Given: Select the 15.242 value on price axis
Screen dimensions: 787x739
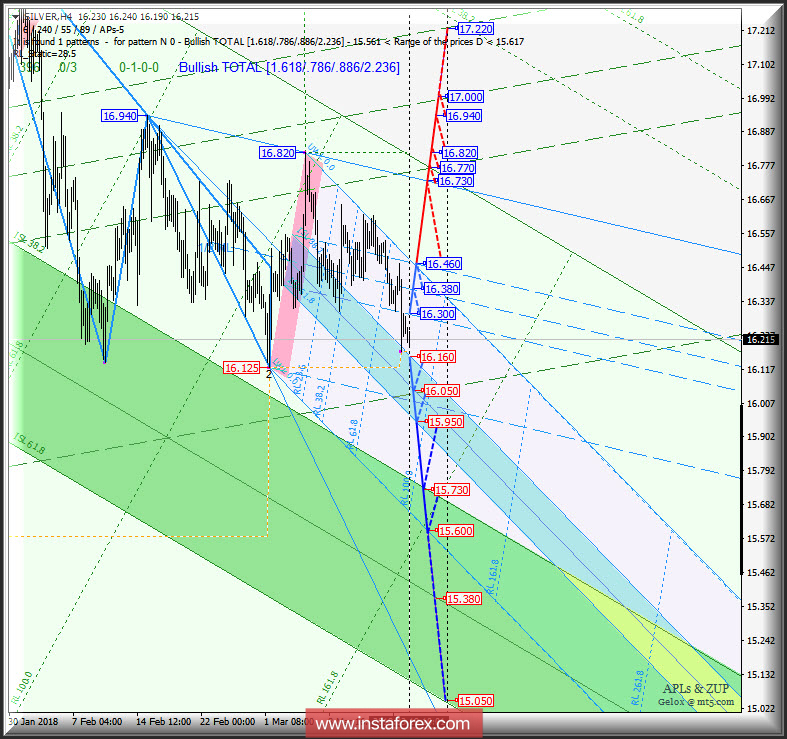Looking at the screenshot, I should click(x=760, y=641).
